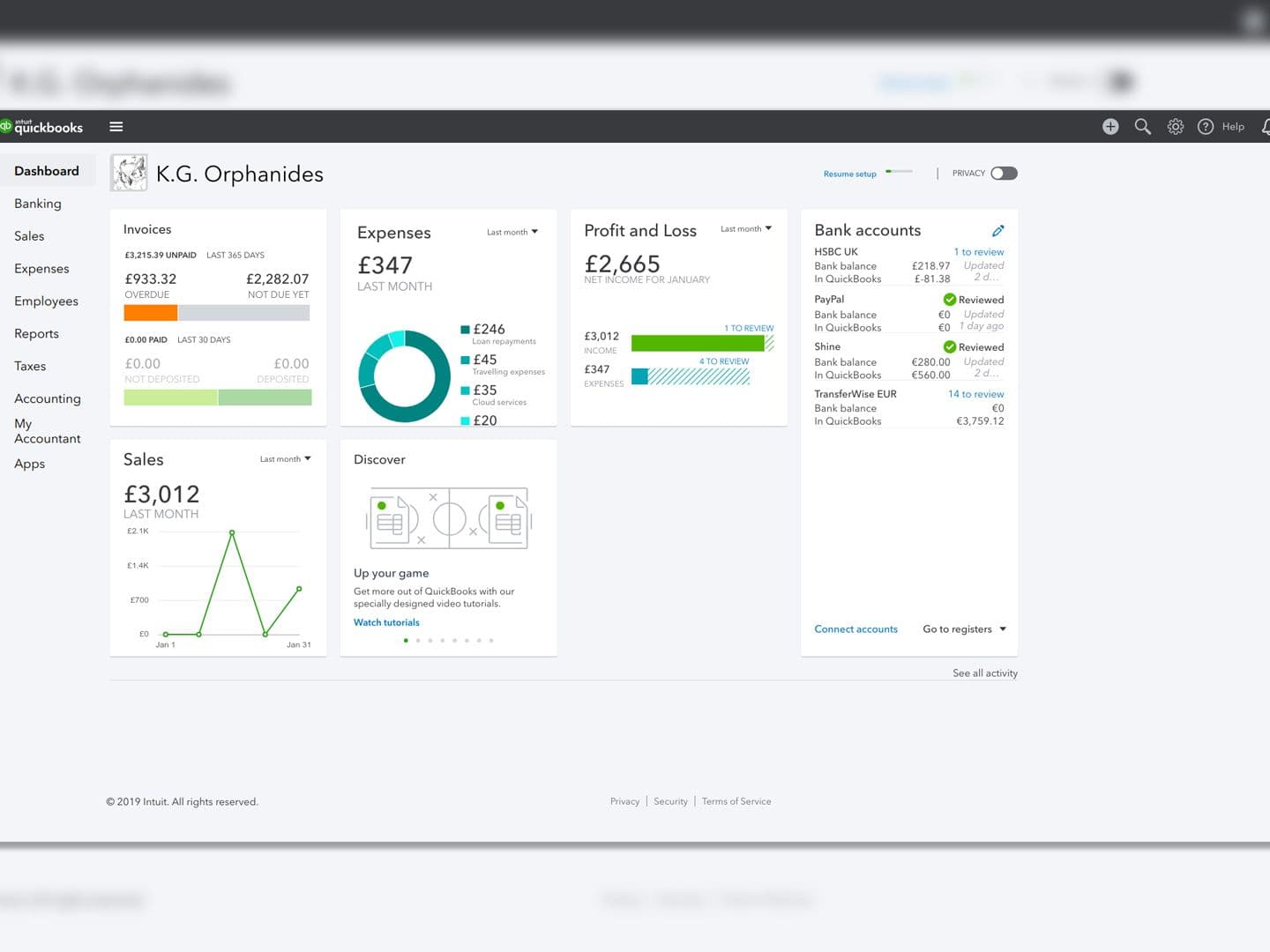Open notifications bell icon
The height and width of the screenshot is (952, 1270).
pos(1266,127)
